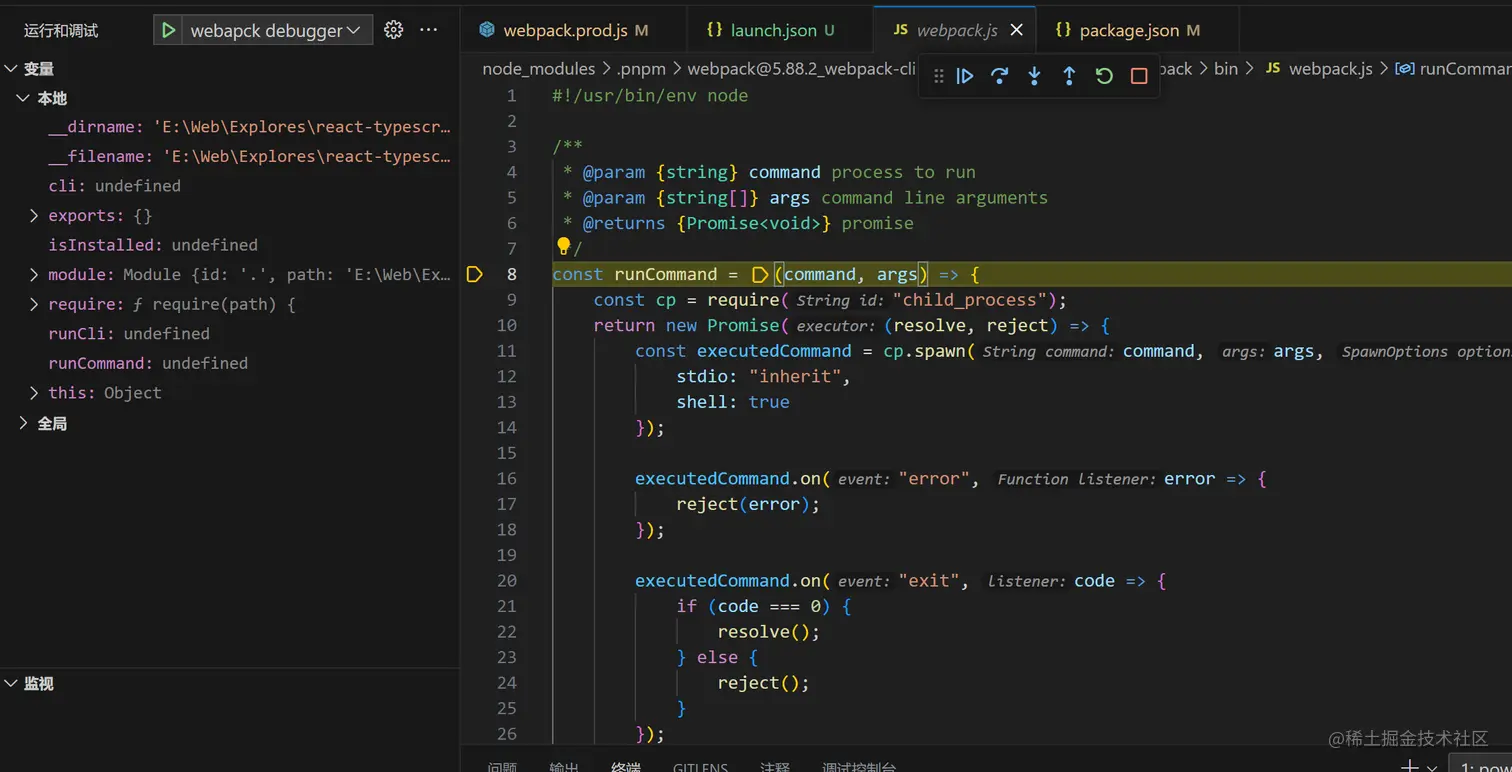Restart the debugging session
Screen dimensions: 1512x772
[1104, 76]
